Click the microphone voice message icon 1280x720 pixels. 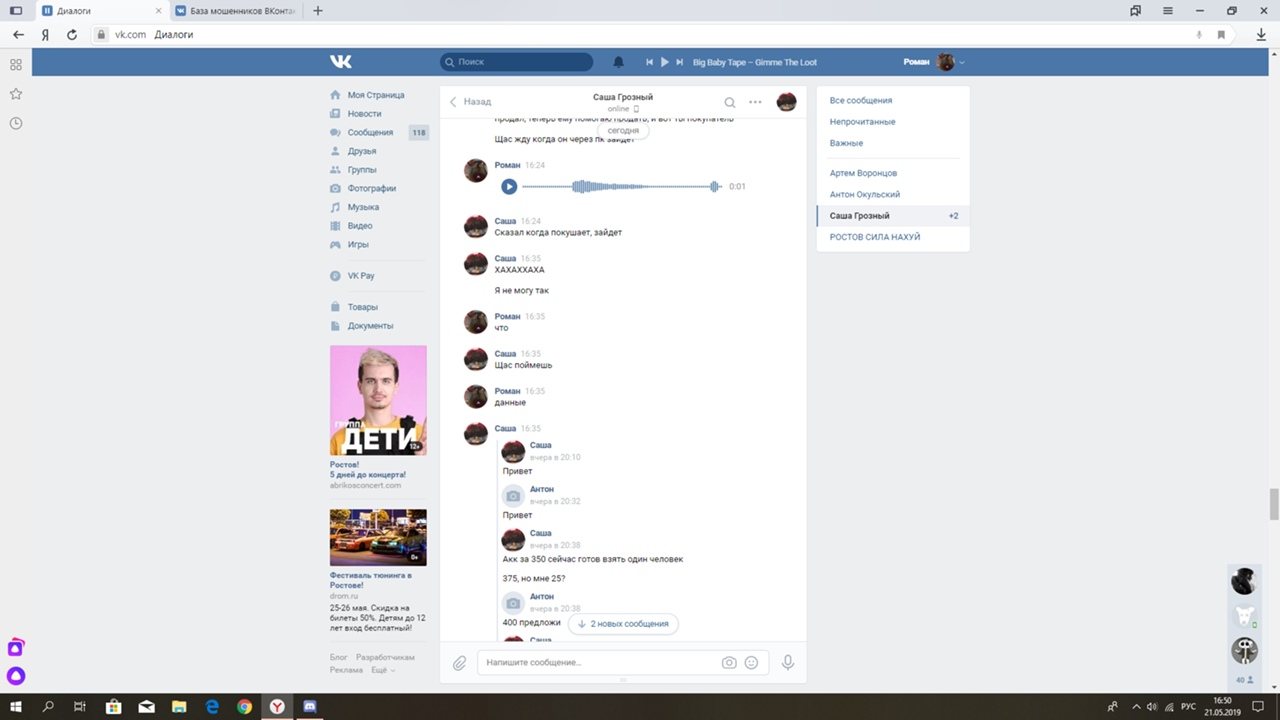click(x=788, y=663)
